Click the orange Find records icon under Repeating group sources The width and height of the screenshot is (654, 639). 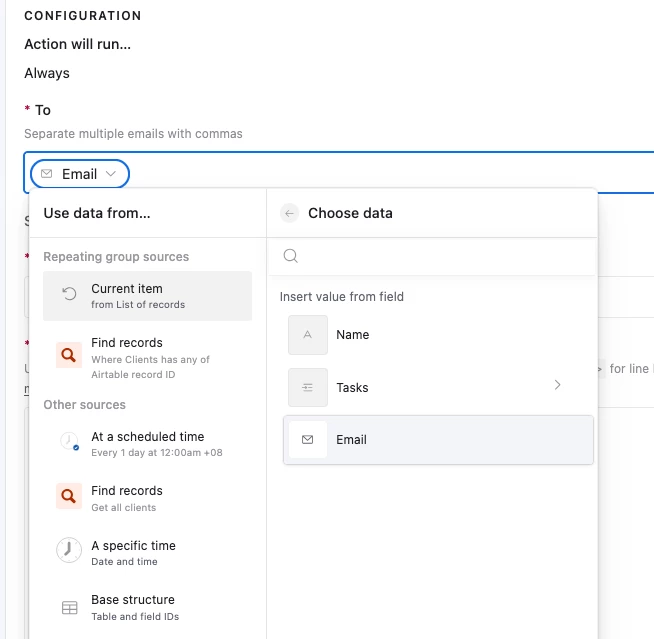point(69,353)
